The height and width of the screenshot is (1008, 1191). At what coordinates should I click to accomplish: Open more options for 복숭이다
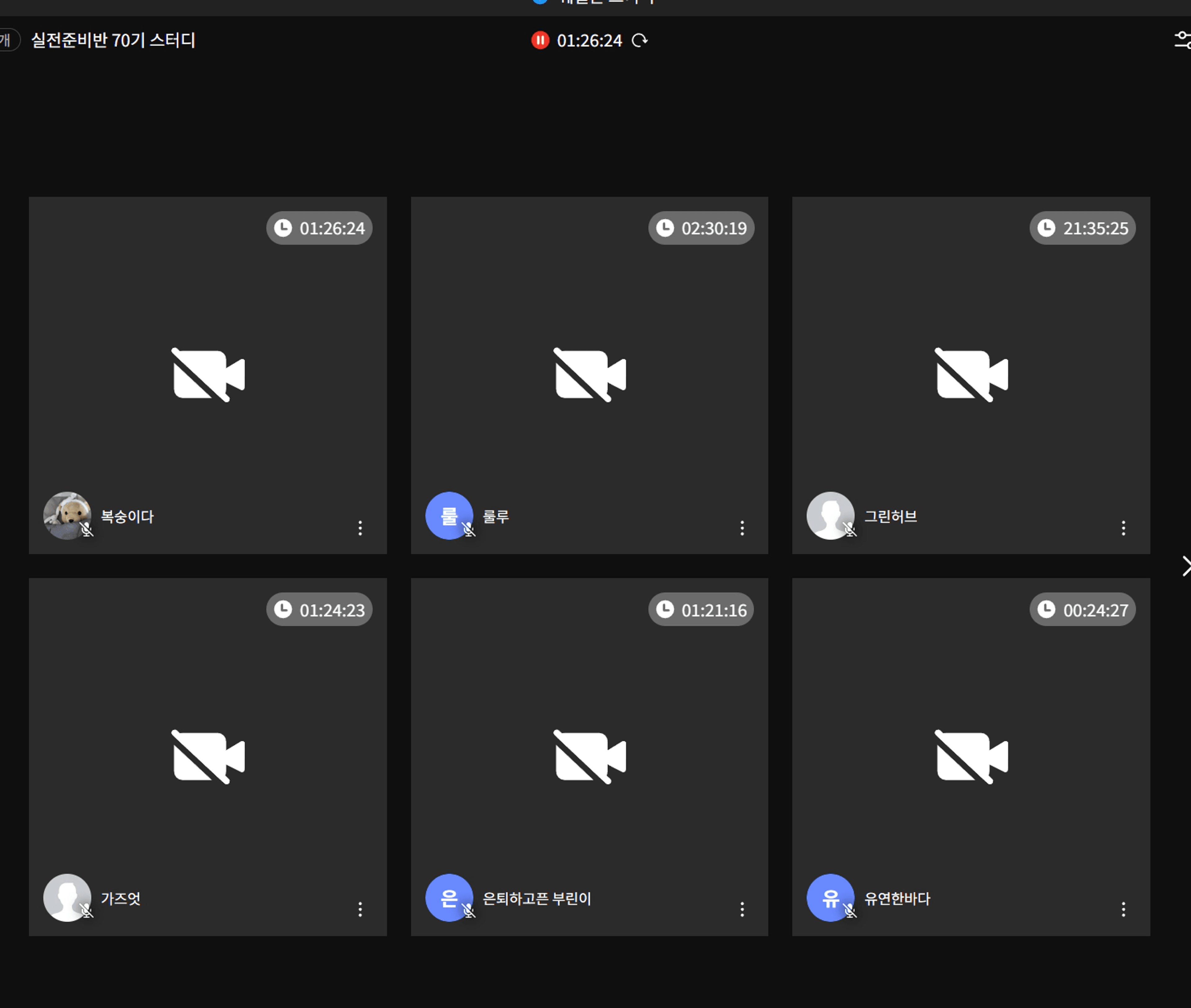360,528
